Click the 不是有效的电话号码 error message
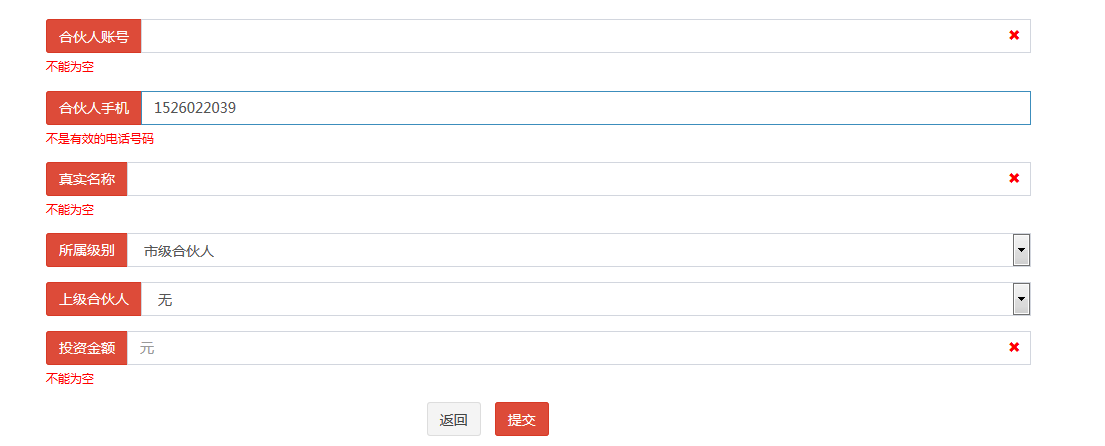 pyautogui.click(x=100, y=139)
